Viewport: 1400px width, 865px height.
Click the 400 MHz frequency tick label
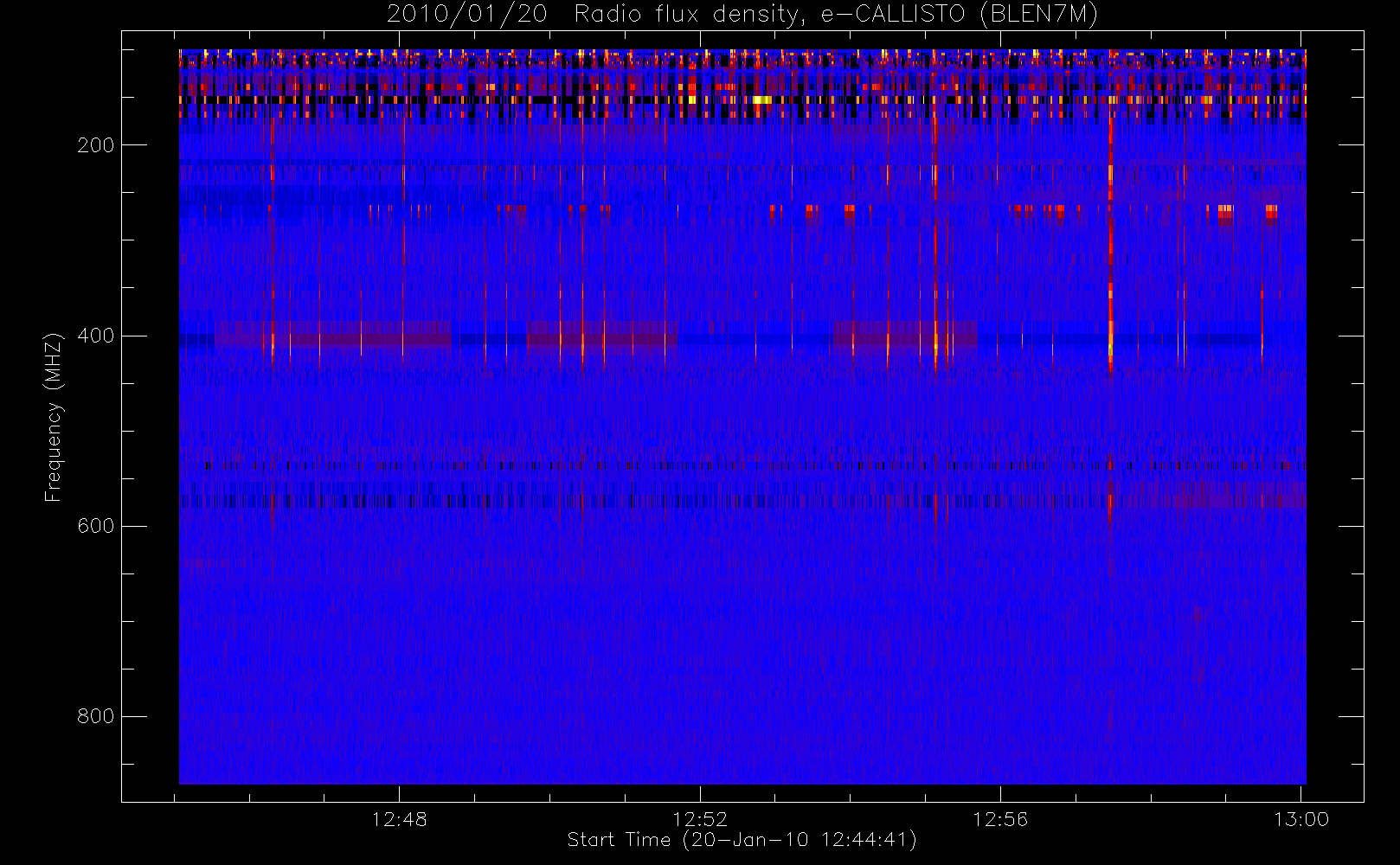pyautogui.click(x=95, y=336)
